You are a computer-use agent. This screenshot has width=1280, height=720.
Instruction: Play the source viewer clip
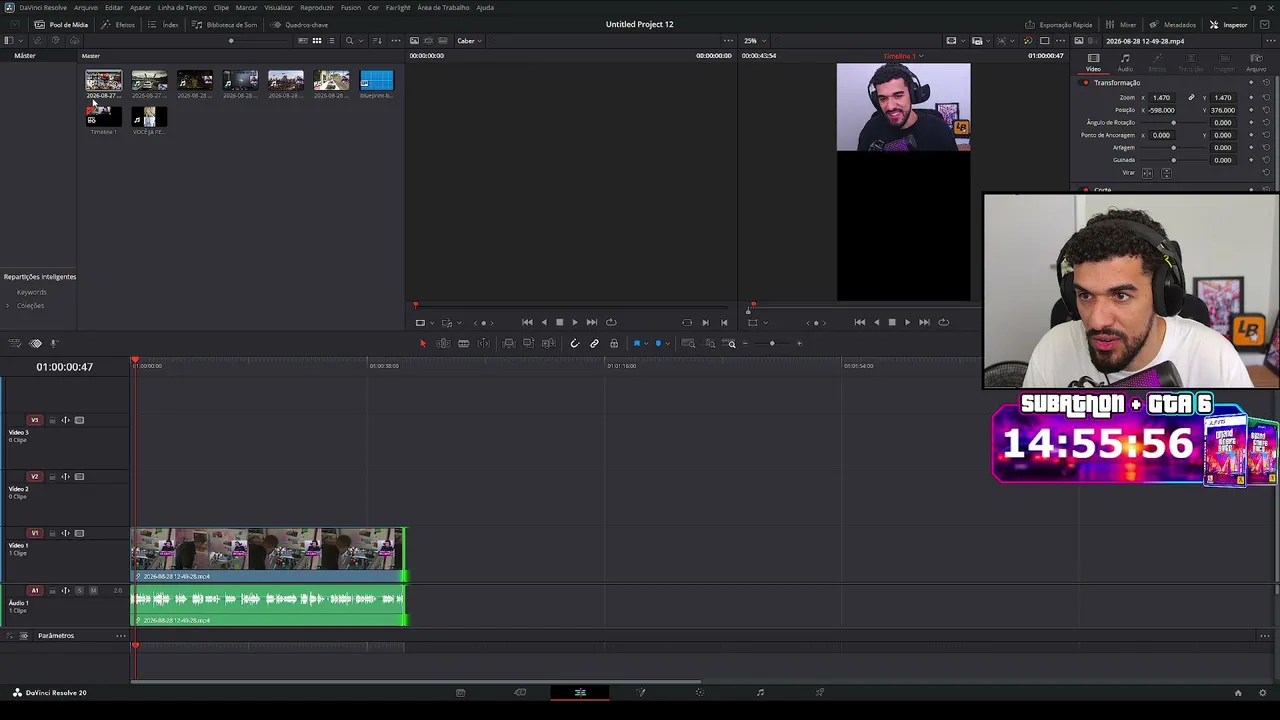pos(575,322)
